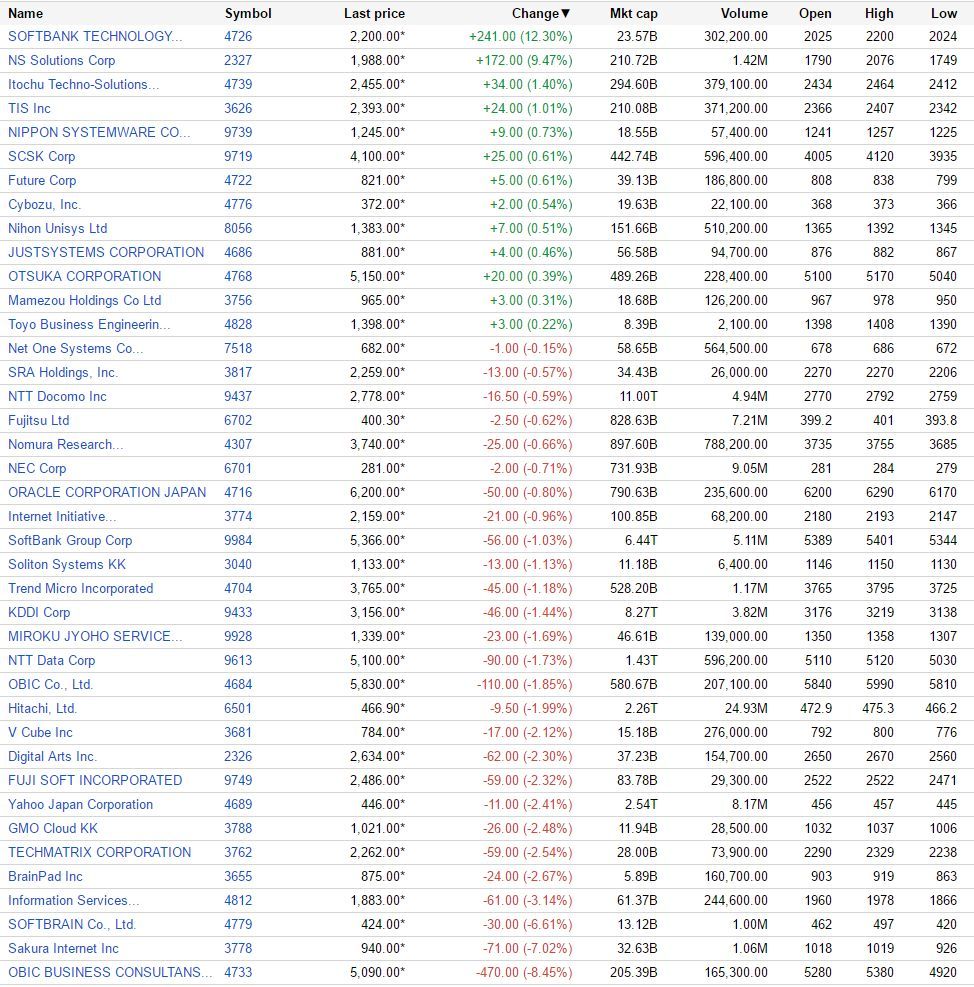Open Cybozu, Inc. link
The width and height of the screenshot is (974, 987).
(x=45, y=205)
